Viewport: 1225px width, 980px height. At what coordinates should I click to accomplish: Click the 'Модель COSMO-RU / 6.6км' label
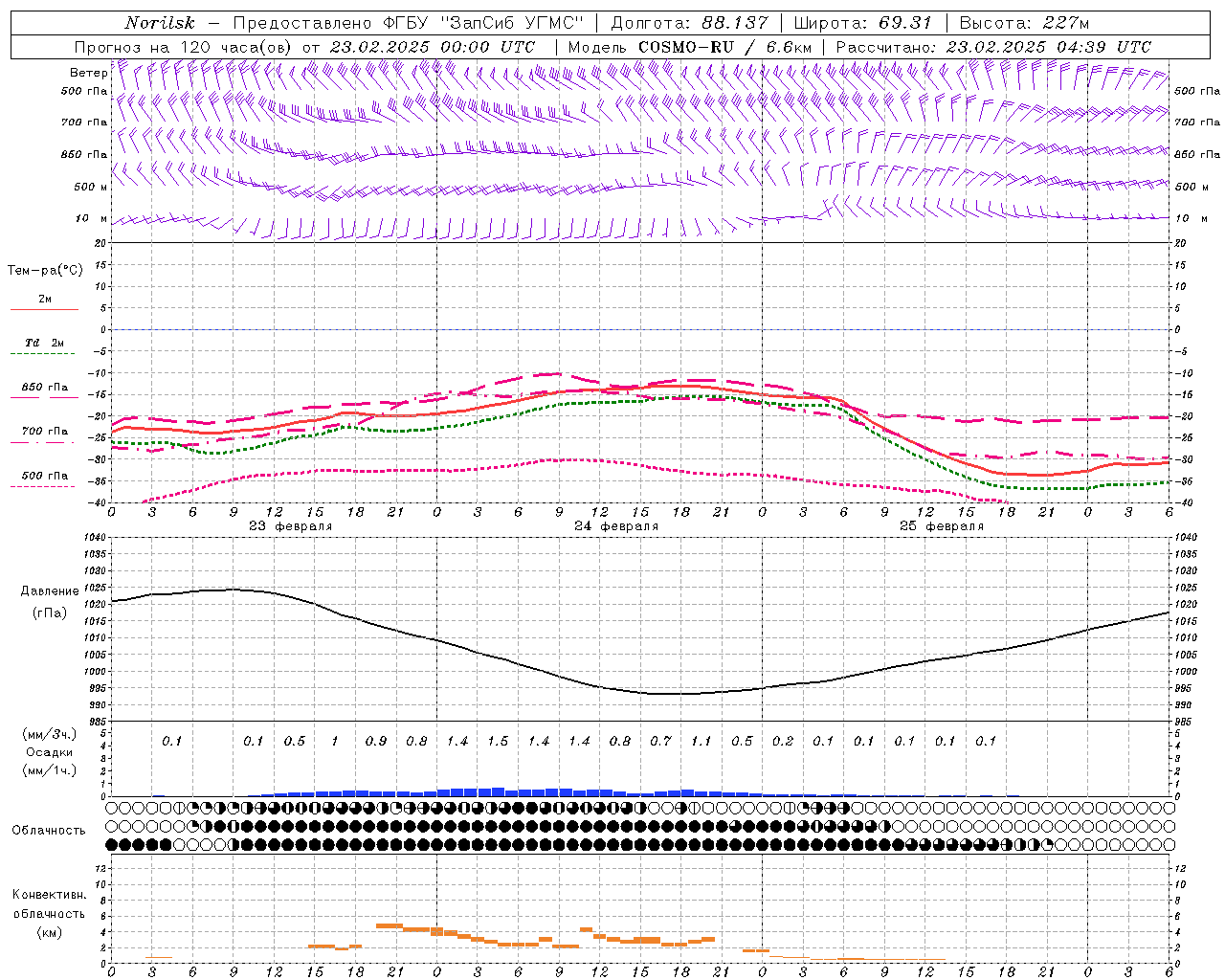pyautogui.click(x=690, y=47)
